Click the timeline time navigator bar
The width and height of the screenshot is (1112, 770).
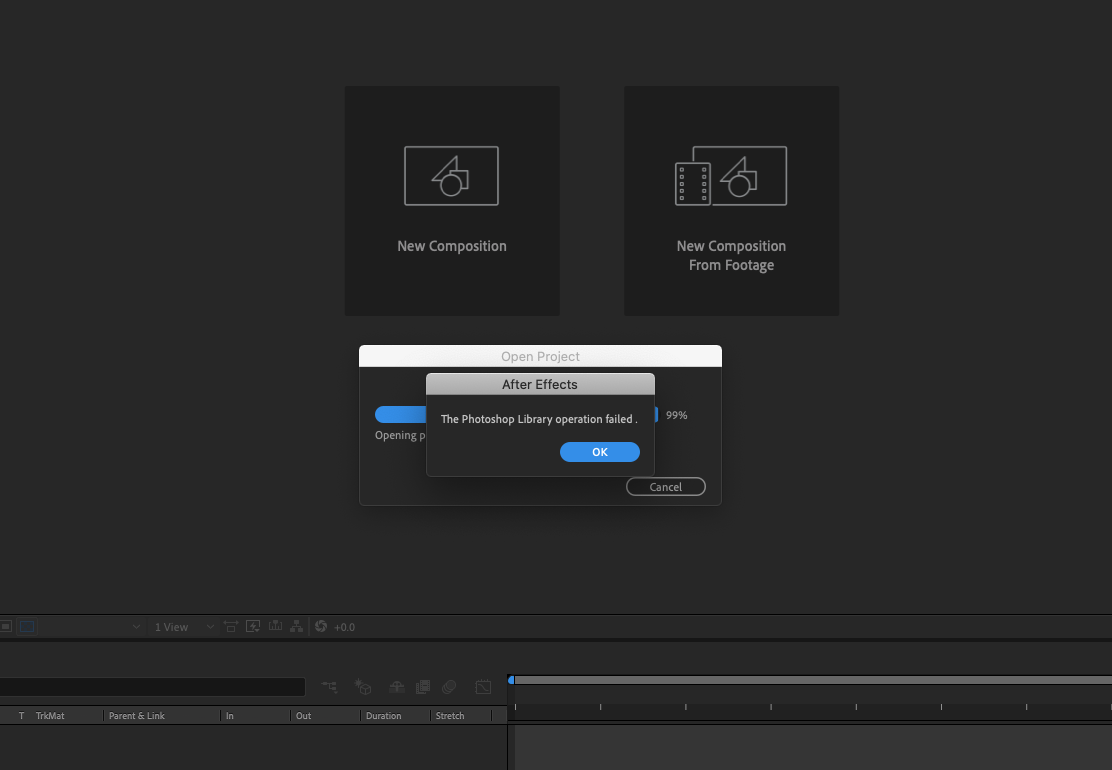coord(813,680)
